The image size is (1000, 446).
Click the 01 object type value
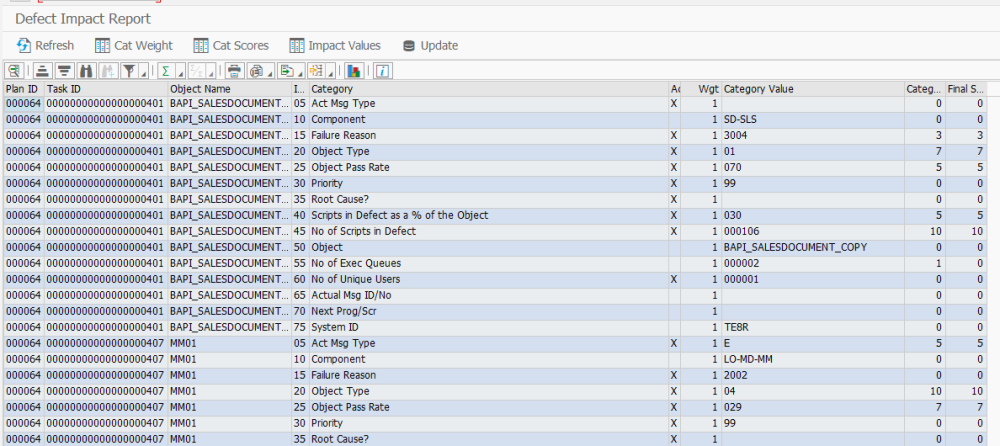(813, 151)
